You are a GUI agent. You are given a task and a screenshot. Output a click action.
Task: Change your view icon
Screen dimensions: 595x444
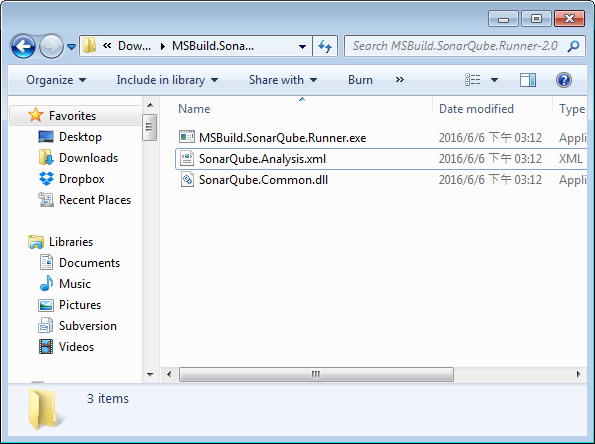473,80
